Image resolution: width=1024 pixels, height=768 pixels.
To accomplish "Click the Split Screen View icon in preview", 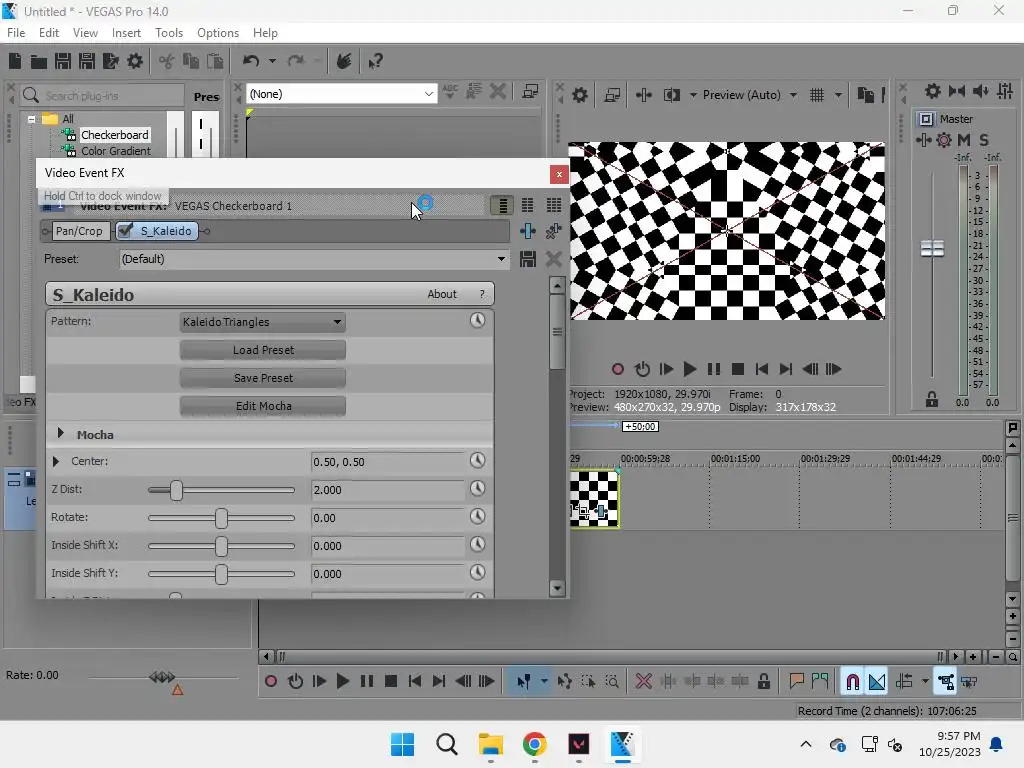I will tap(671, 95).
